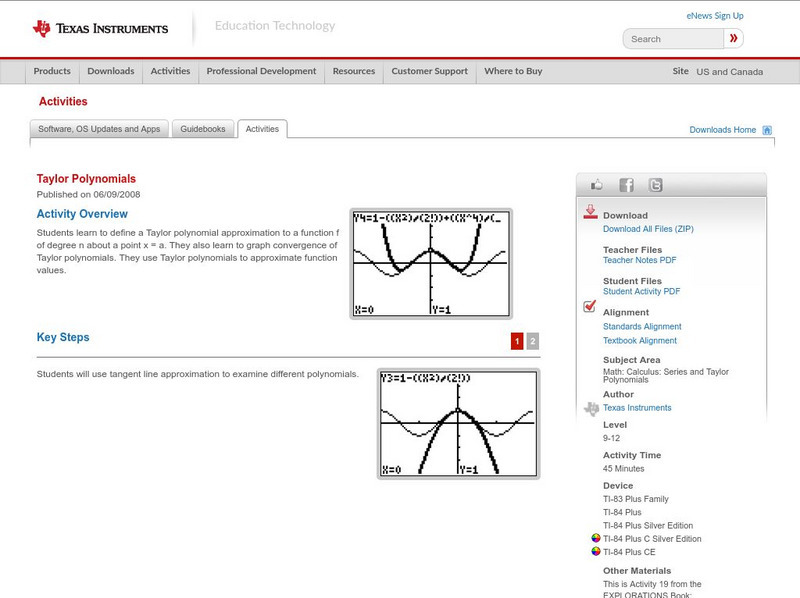Click the red Activities page heading
This screenshot has width=800, height=598.
(x=63, y=102)
